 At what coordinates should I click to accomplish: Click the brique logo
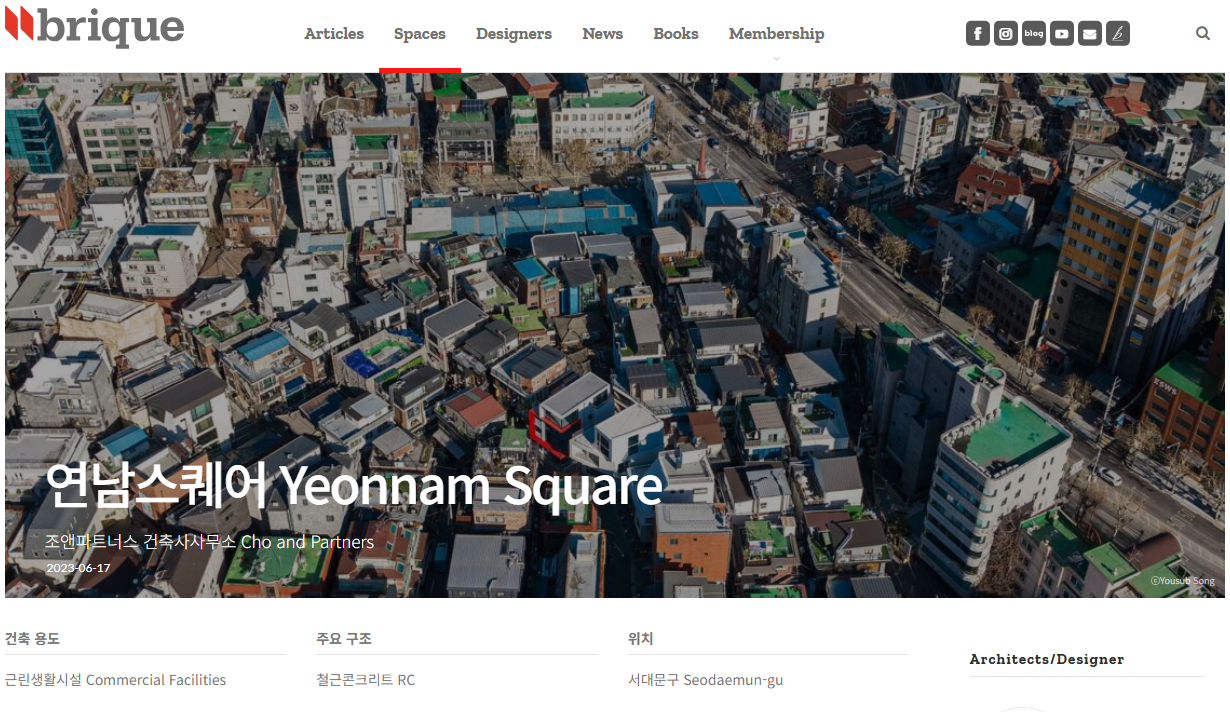95,27
